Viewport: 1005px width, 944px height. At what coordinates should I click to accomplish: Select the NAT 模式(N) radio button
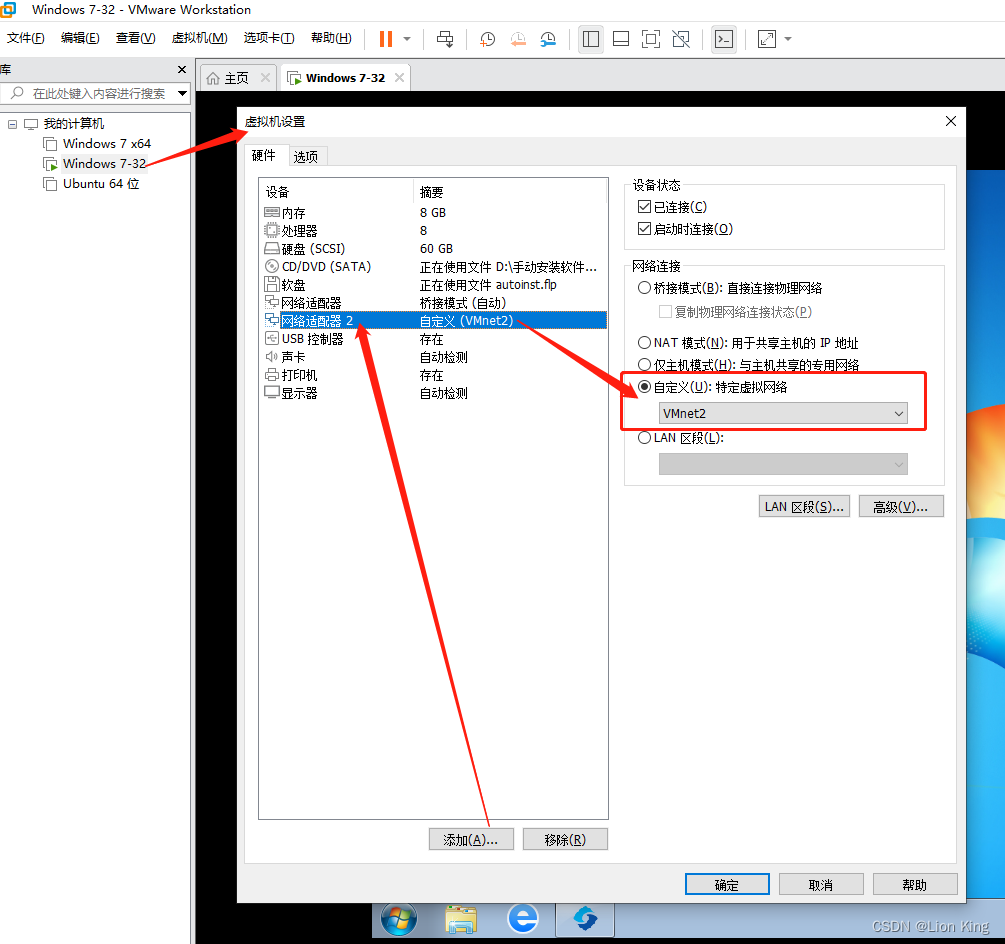[x=644, y=342]
